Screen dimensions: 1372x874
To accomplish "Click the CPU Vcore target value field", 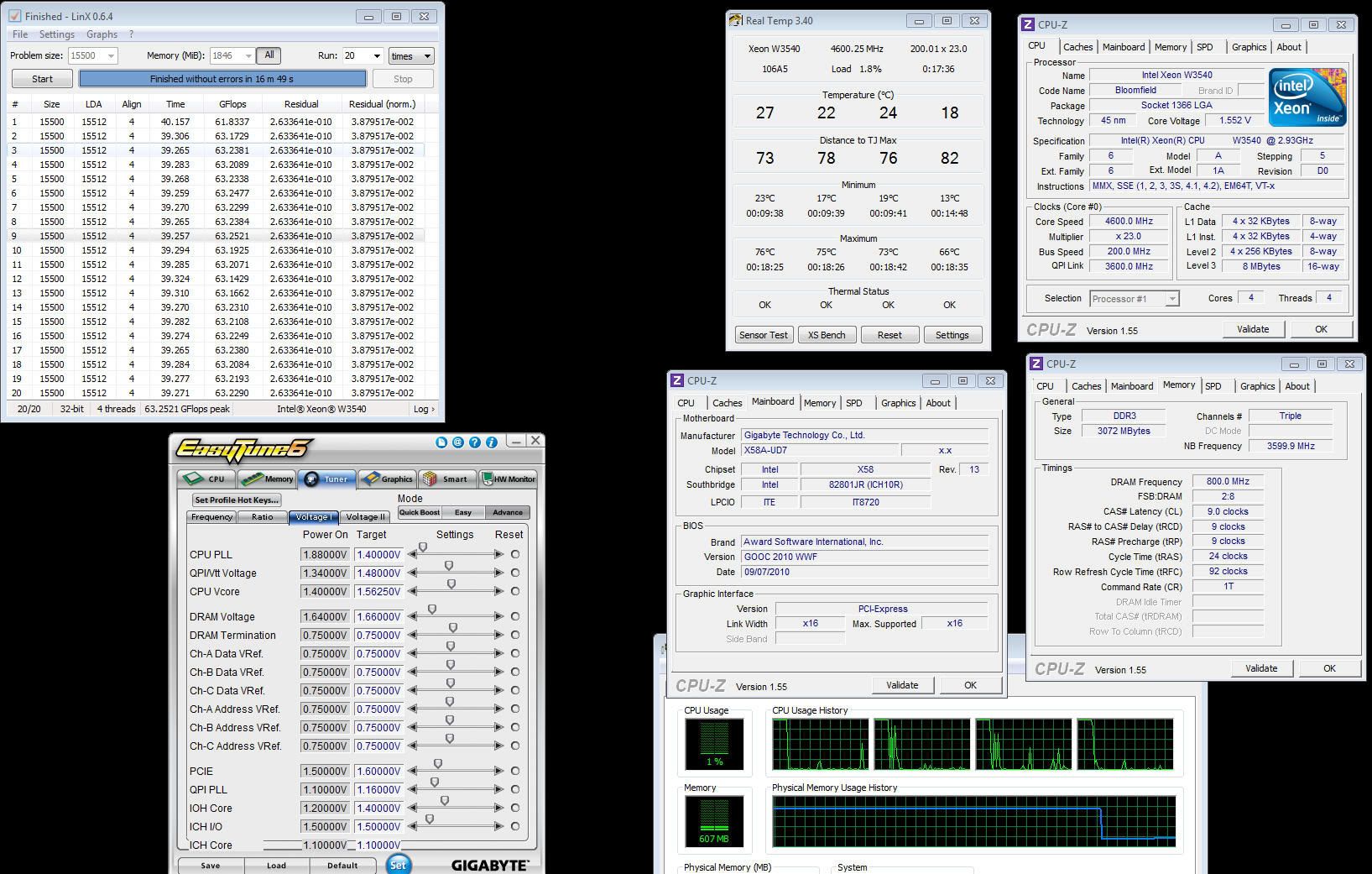I will (x=378, y=591).
